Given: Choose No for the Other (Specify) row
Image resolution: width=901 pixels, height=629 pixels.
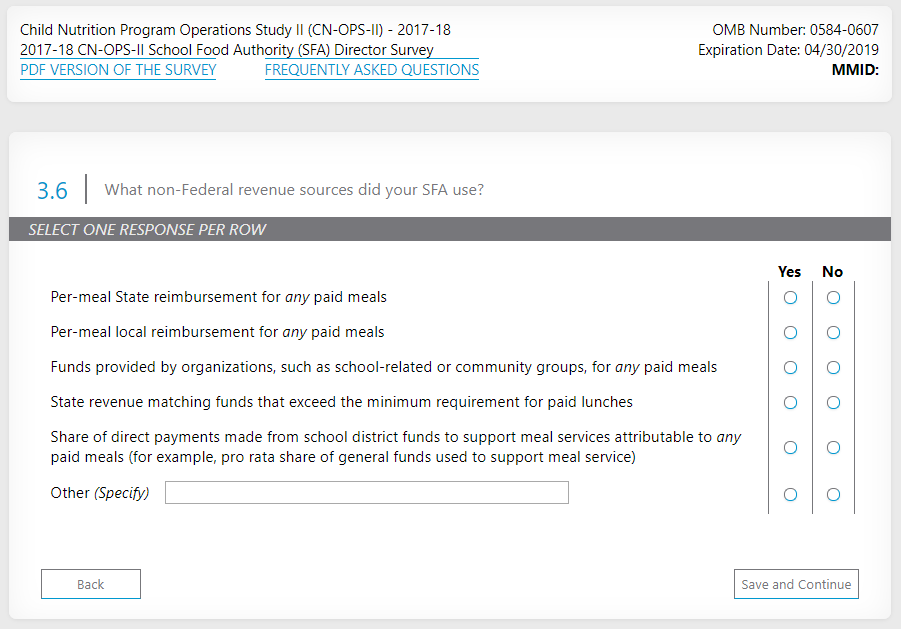Looking at the screenshot, I should [833, 494].
